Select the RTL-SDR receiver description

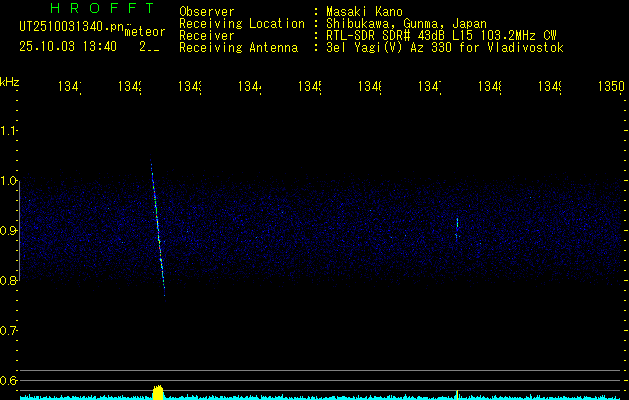pyautogui.click(x=441, y=36)
